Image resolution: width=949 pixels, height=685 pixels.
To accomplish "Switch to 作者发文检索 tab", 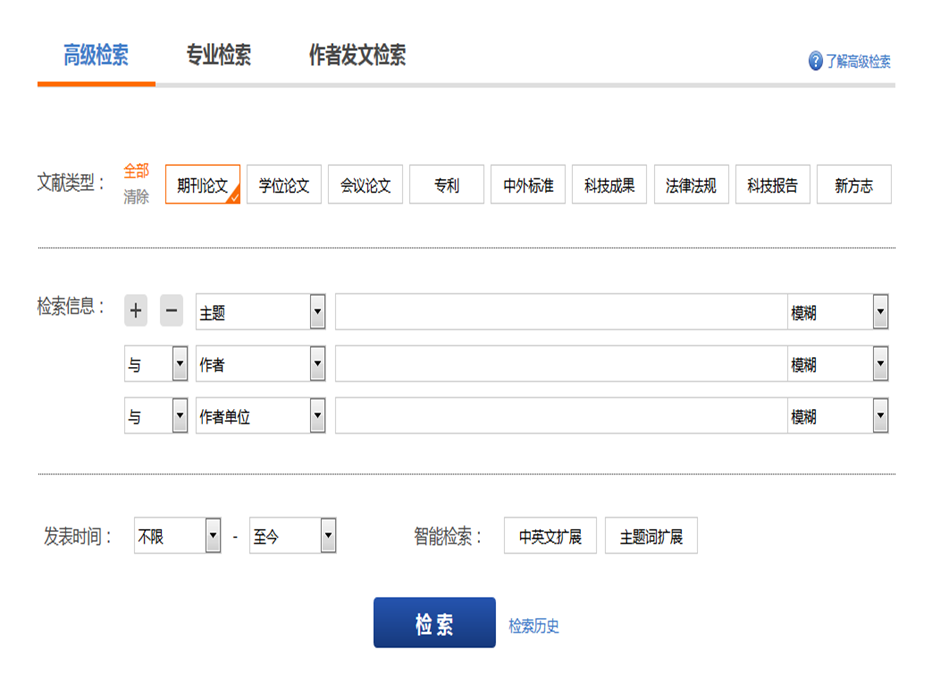I will coord(357,55).
